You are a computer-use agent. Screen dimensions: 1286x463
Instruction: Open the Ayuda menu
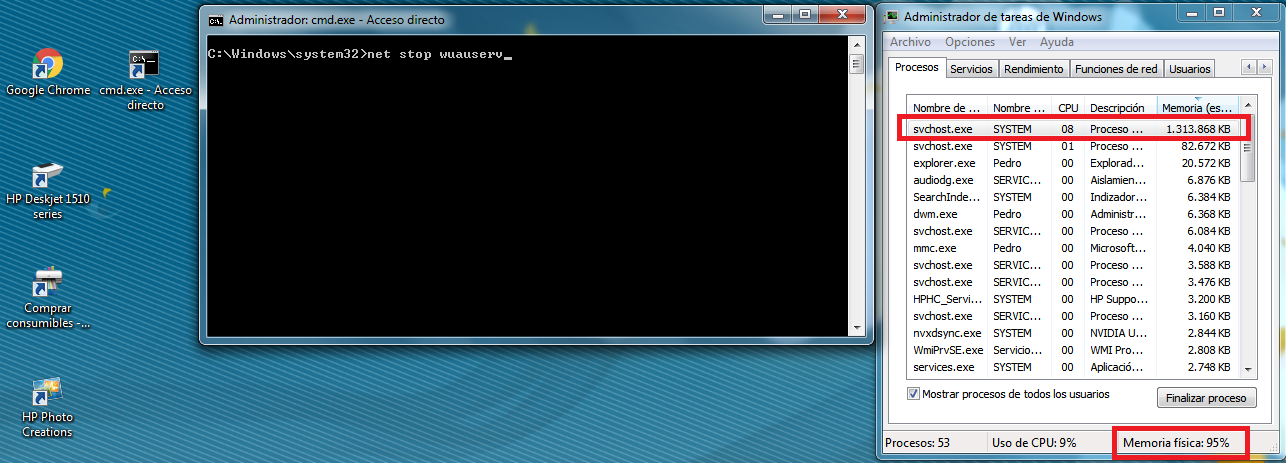tap(1056, 42)
